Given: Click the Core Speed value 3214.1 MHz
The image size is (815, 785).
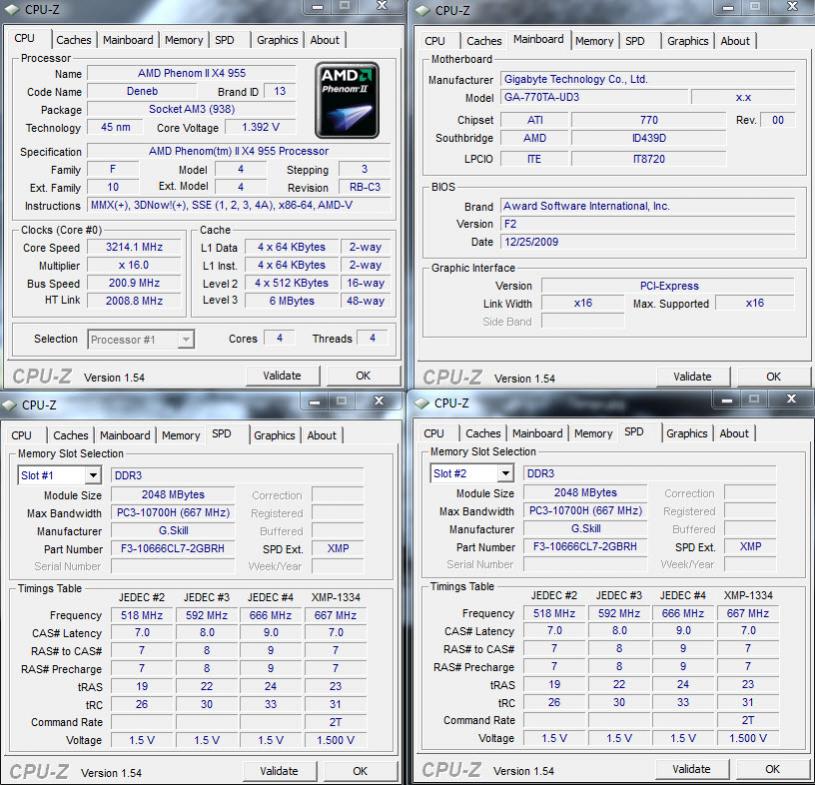Looking at the screenshot, I should [x=134, y=247].
